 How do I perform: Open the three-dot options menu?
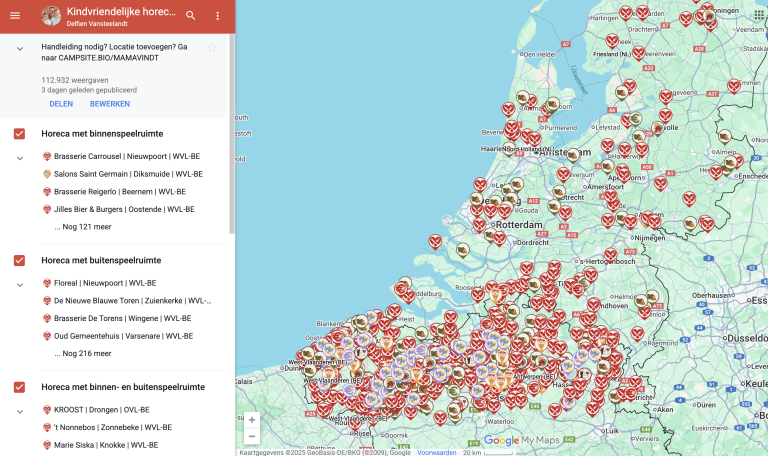(218, 16)
